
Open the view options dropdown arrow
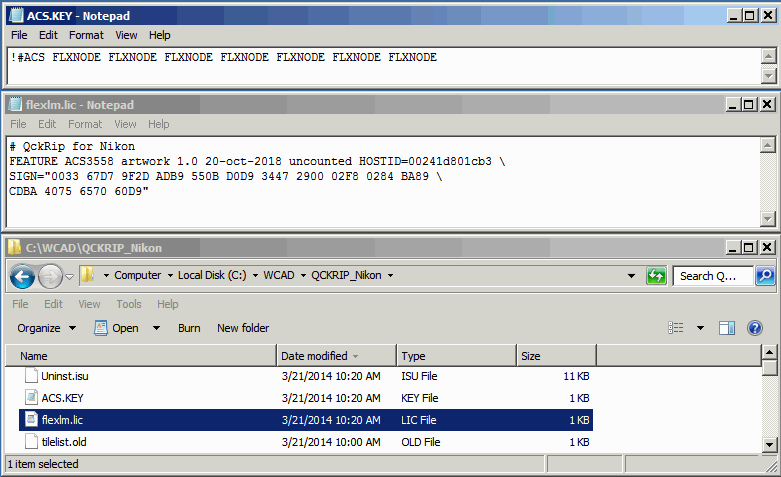pyautogui.click(x=700, y=328)
